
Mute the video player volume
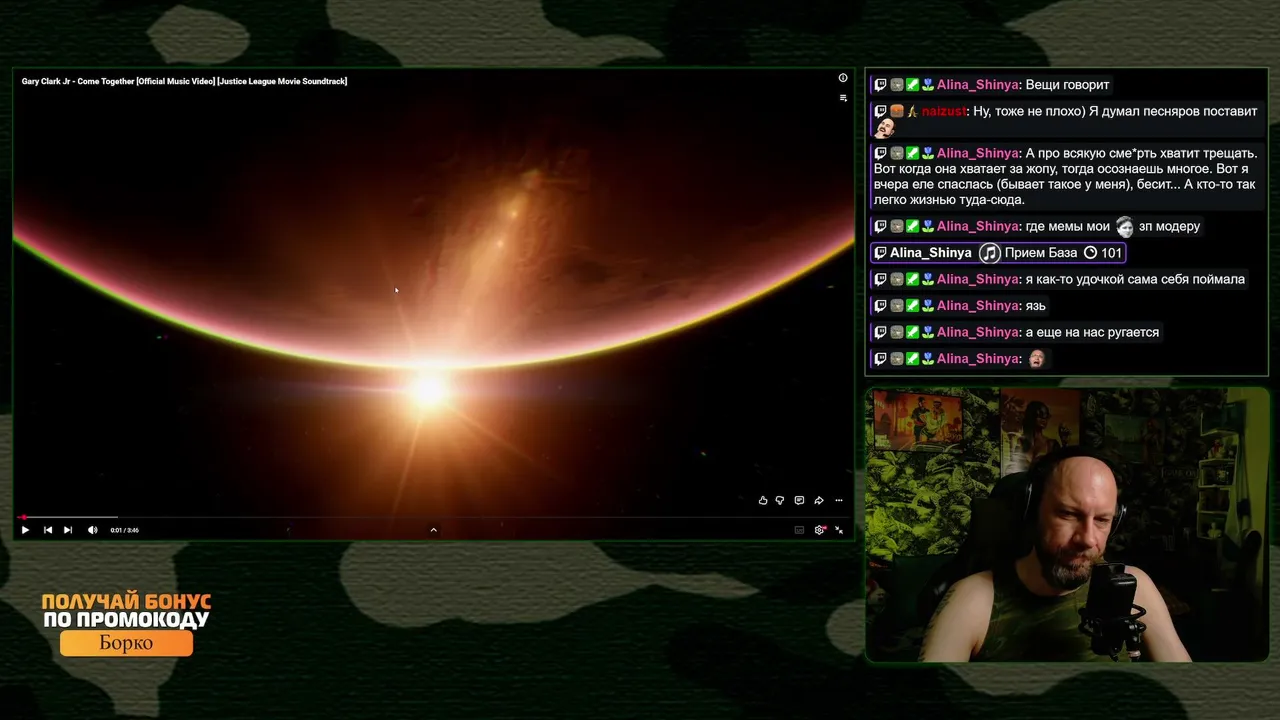coord(92,530)
